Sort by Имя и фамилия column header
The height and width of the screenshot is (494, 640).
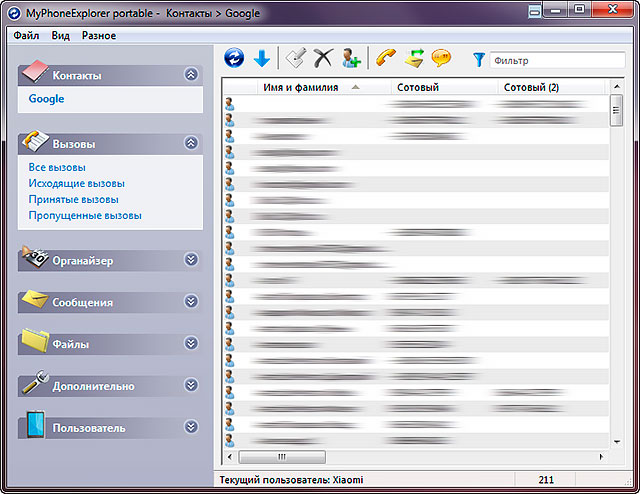[x=324, y=87]
